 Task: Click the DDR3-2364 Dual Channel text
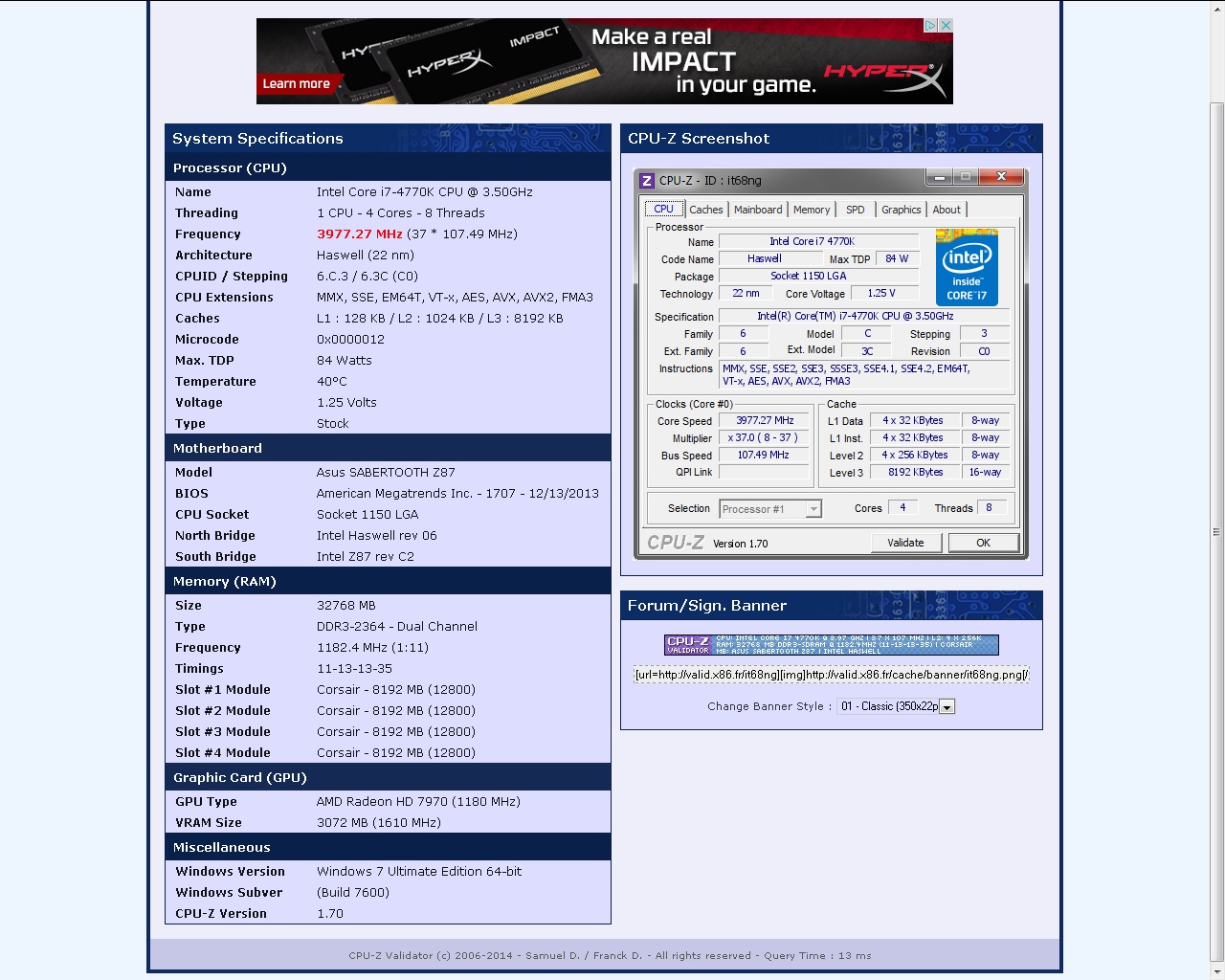coord(397,627)
